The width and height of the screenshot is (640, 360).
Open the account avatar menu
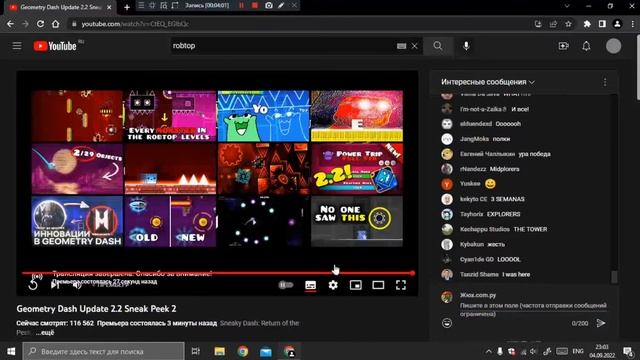click(x=613, y=46)
